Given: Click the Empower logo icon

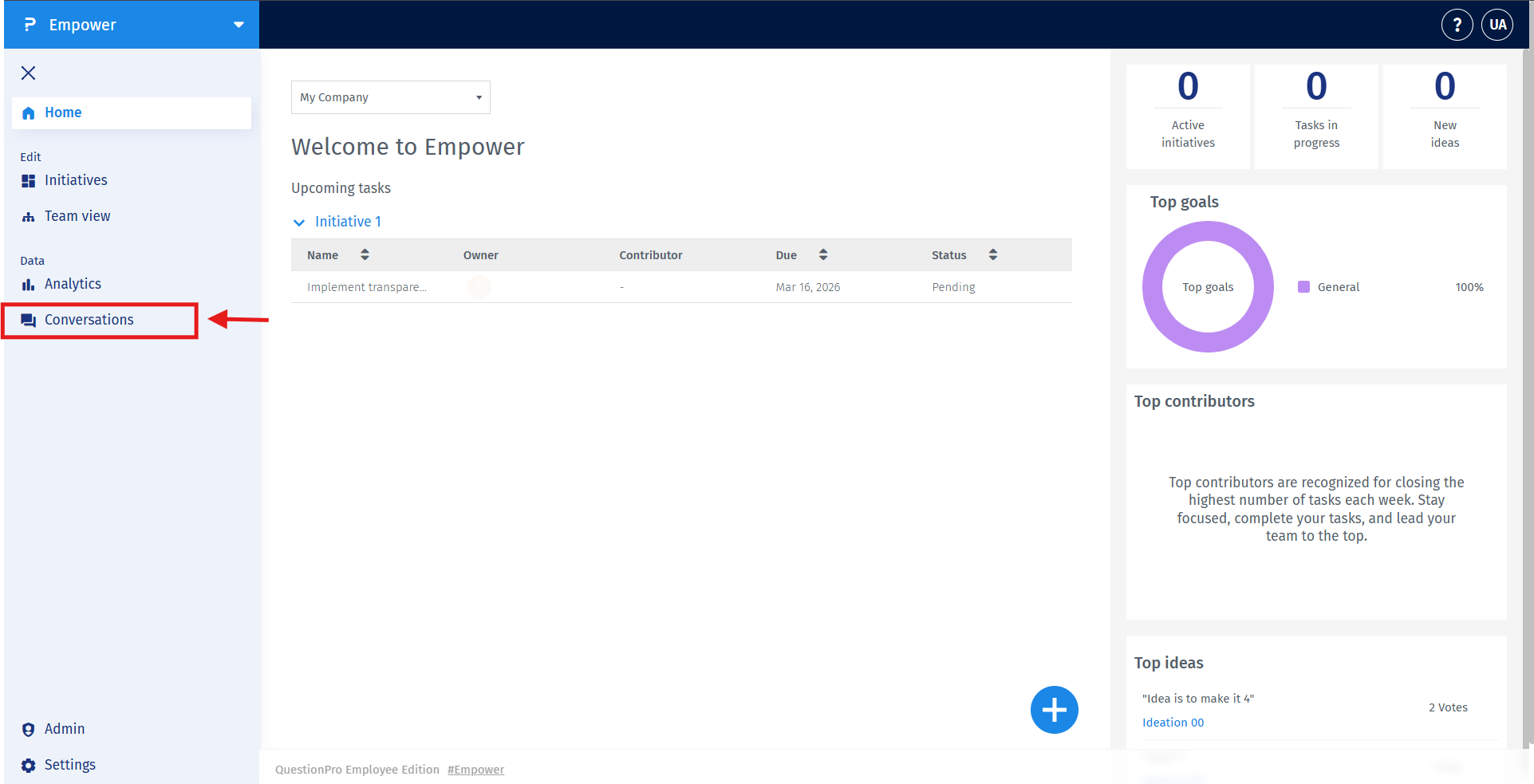Looking at the screenshot, I should click(x=30, y=24).
